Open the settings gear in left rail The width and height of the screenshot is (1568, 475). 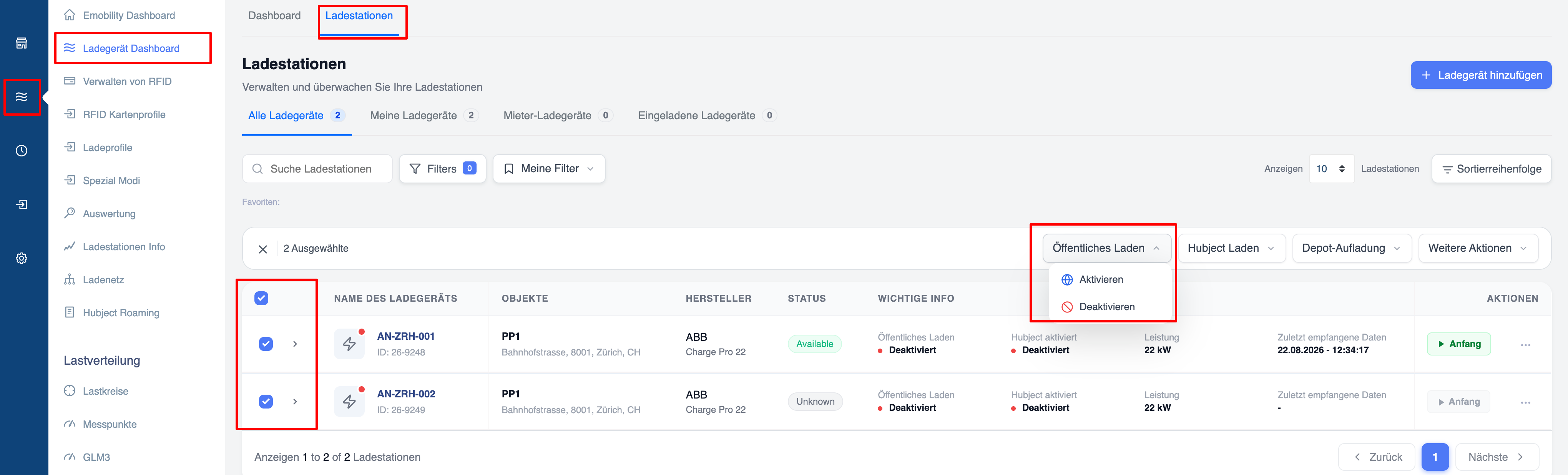(21, 258)
